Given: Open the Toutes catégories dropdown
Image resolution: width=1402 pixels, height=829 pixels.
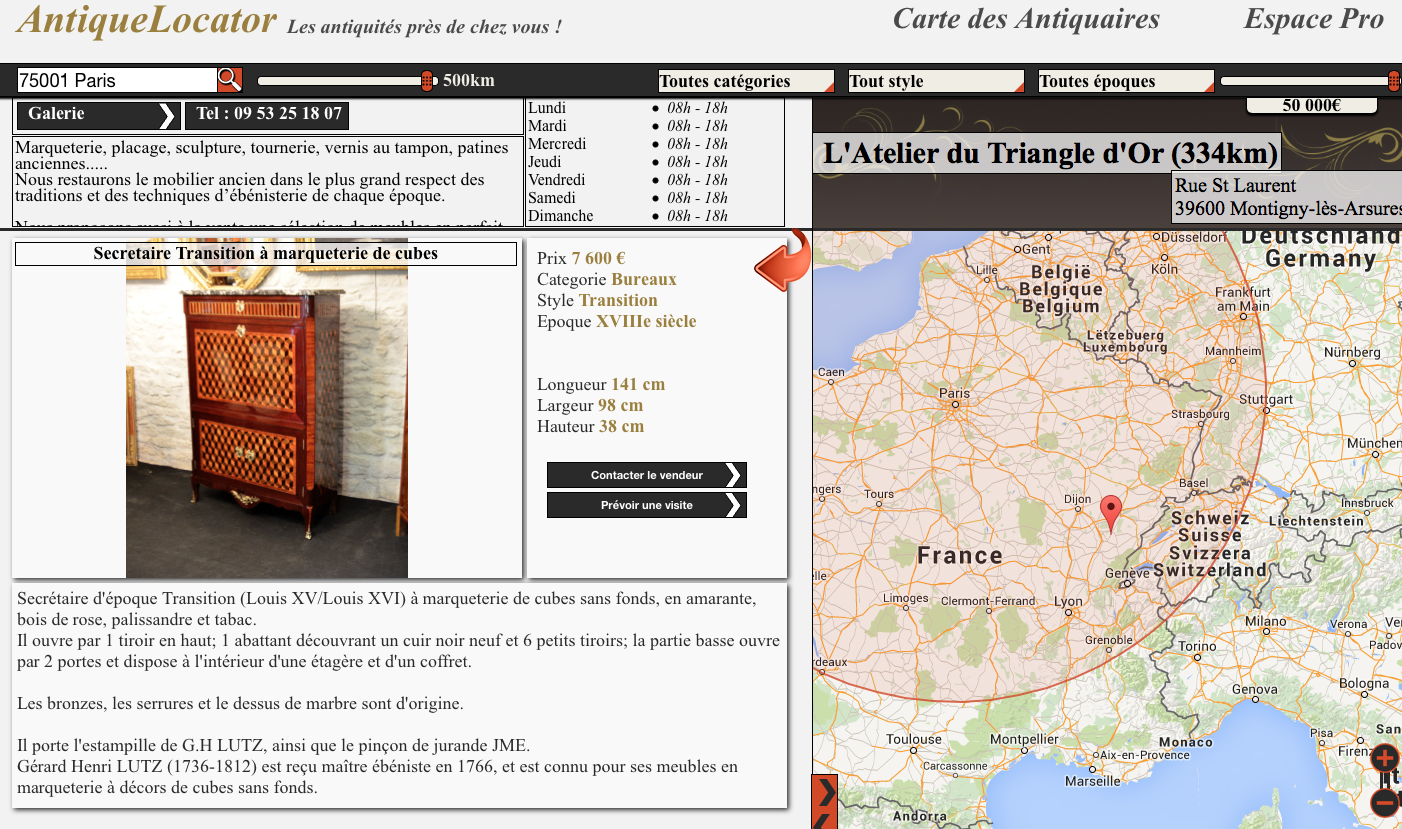Looking at the screenshot, I should tap(745, 81).
